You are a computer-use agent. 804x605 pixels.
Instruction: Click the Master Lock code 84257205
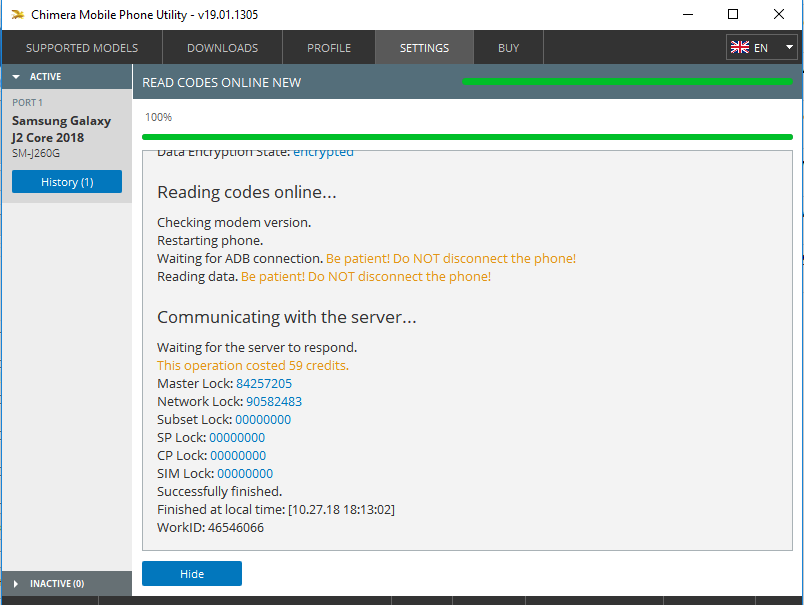tap(264, 384)
